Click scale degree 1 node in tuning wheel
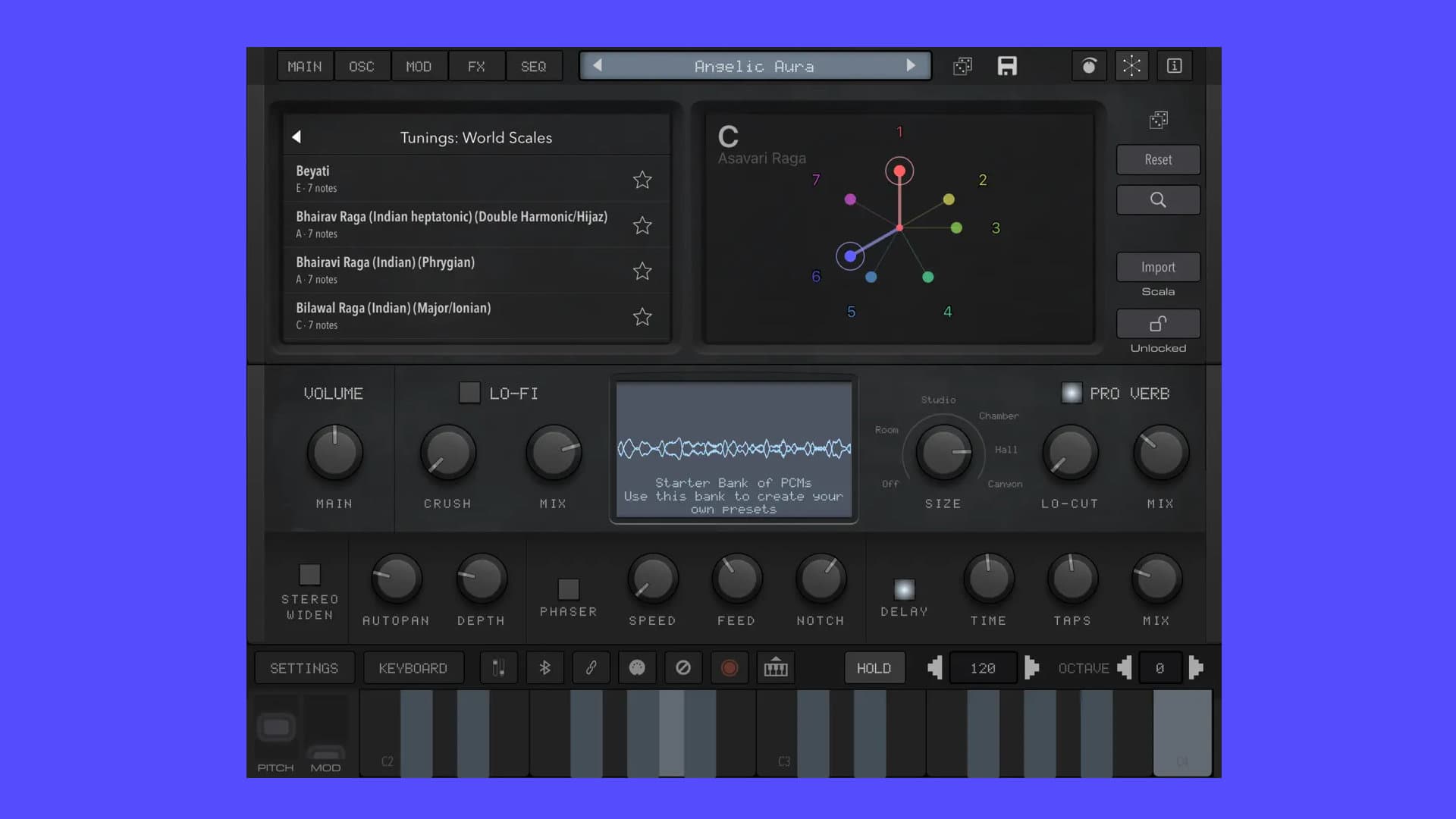The height and width of the screenshot is (819, 1456). pyautogui.click(x=899, y=171)
